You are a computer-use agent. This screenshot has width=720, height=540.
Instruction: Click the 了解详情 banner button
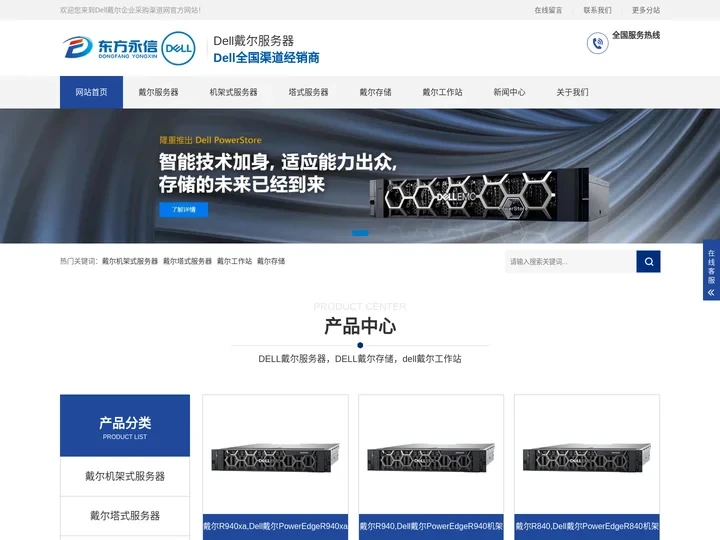[x=184, y=209]
